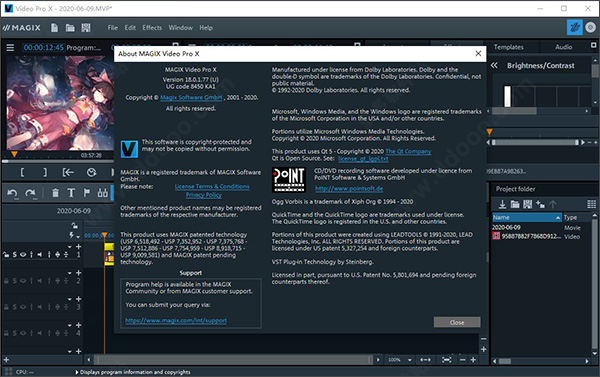The image size is (600, 377).
Task: Add a track with plus beside track 2
Action: [78, 273]
